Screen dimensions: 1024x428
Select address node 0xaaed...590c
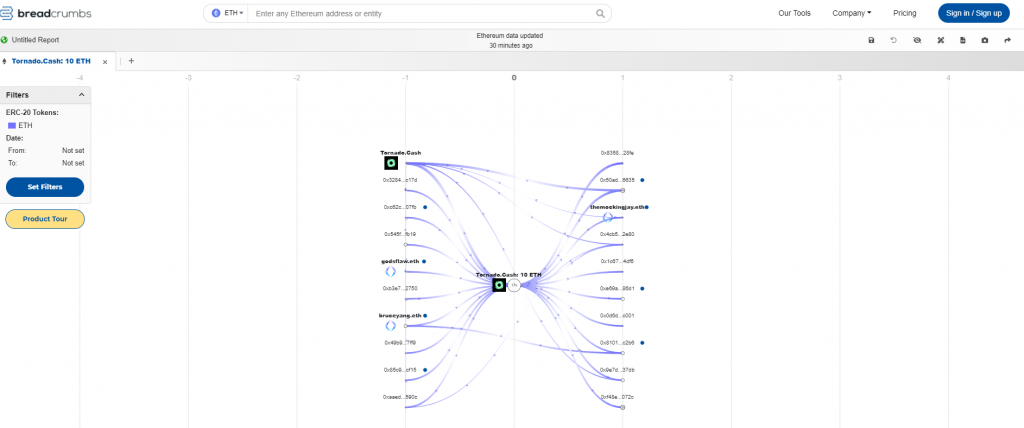pos(400,397)
